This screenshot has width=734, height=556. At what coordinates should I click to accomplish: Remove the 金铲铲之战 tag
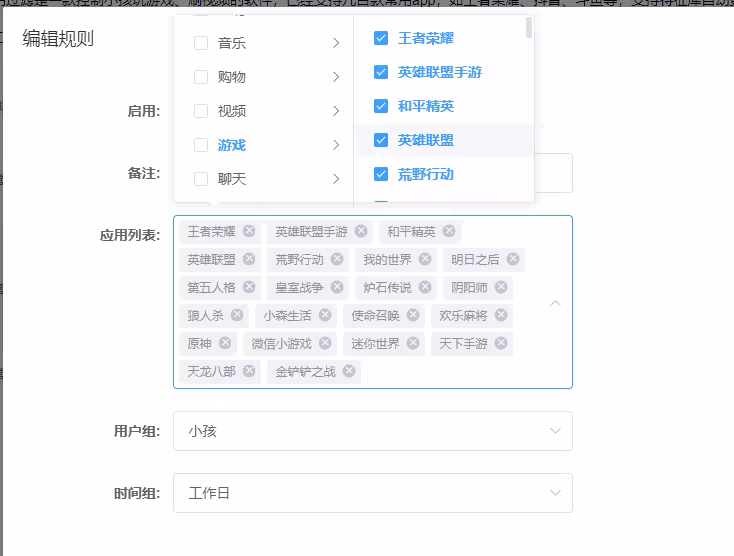349,371
